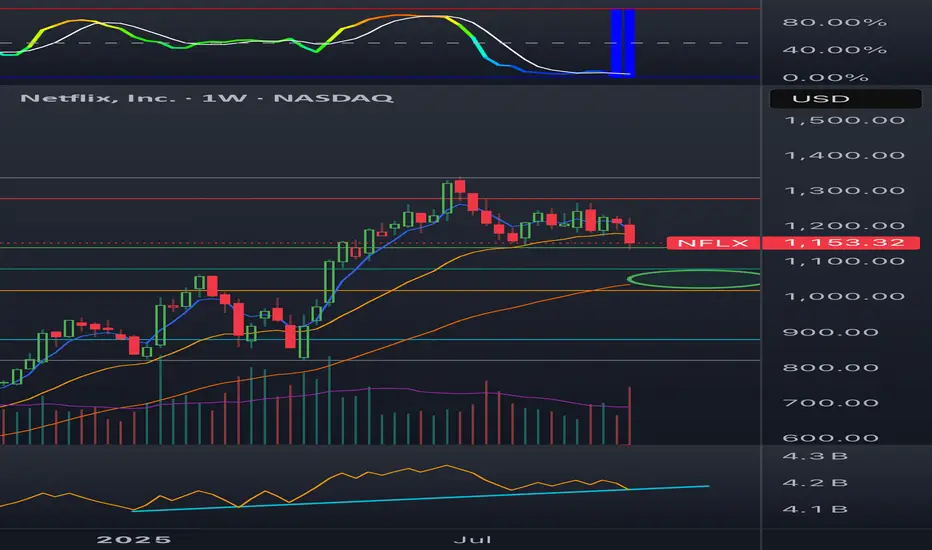932x550 pixels.
Task: Select the cyan trendline under the OBV line
Action: (420, 498)
